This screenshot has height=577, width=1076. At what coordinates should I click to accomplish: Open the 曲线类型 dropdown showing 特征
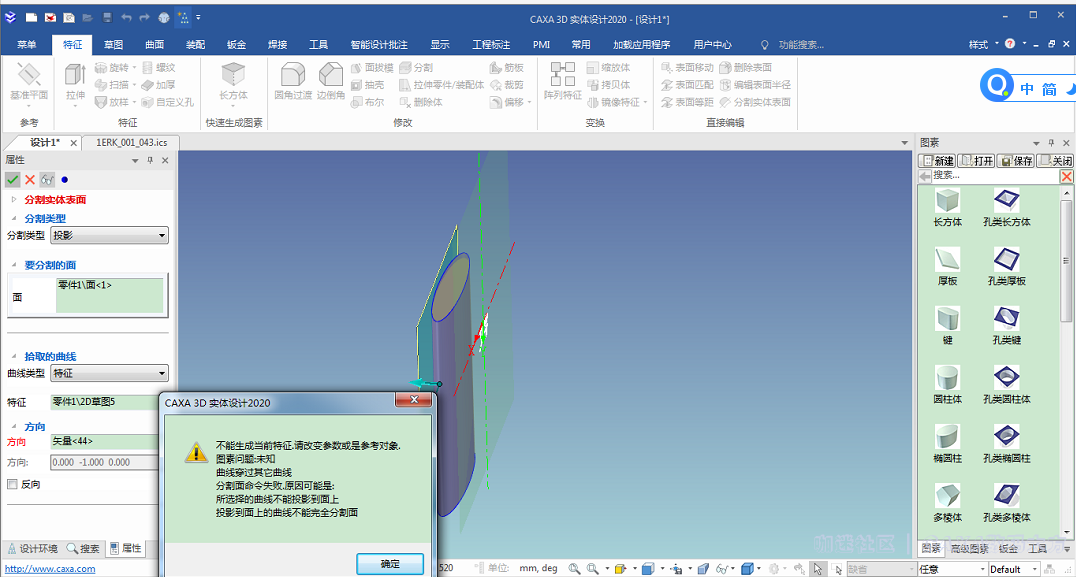tap(109, 373)
